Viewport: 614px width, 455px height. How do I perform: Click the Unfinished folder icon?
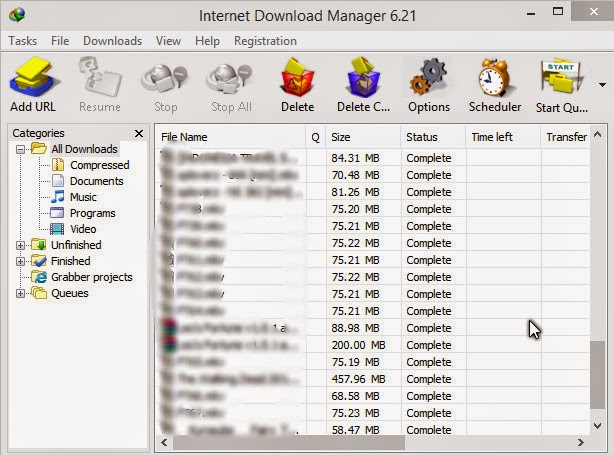38,245
